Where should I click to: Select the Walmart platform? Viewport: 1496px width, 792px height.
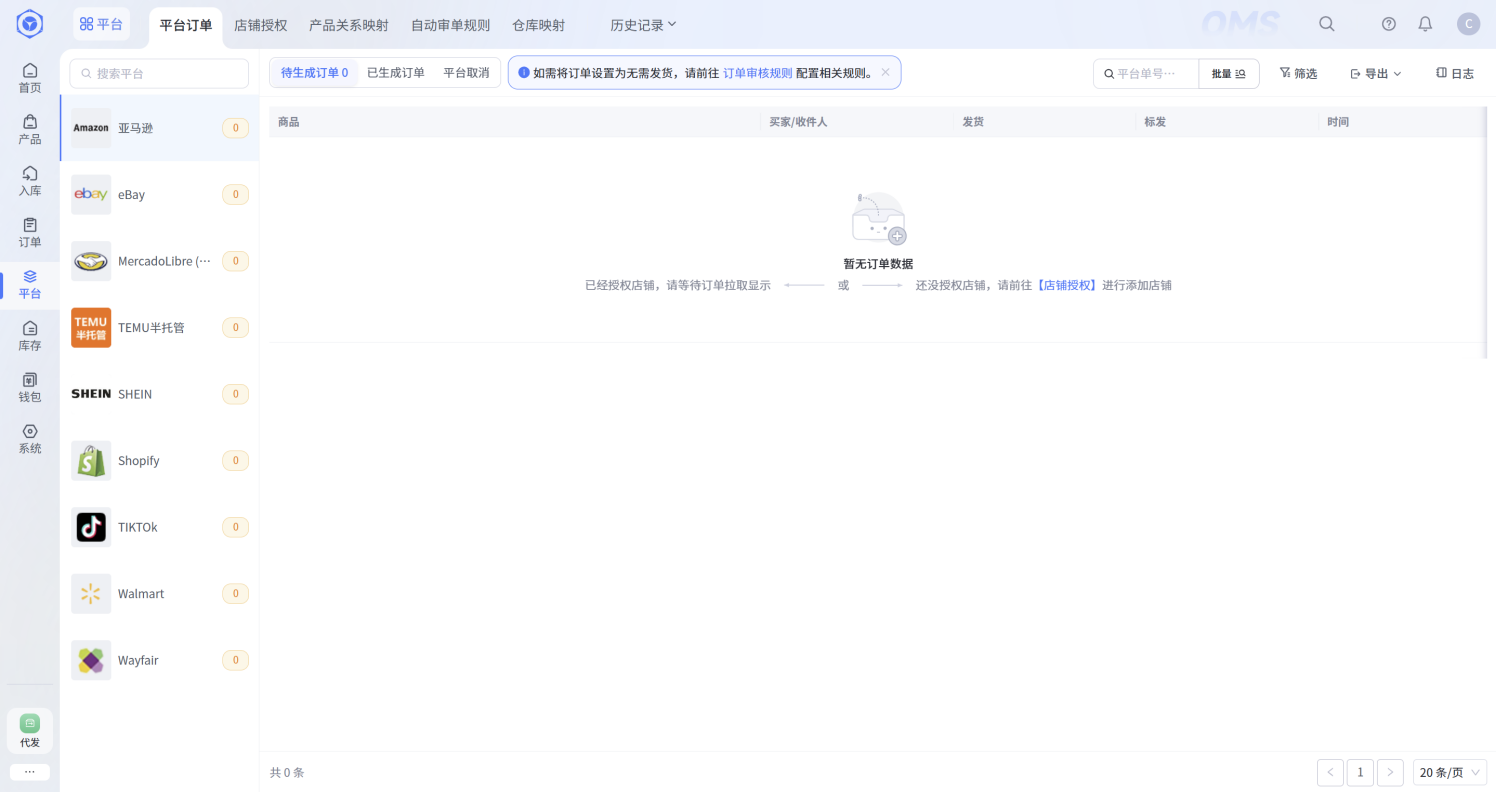pos(160,593)
